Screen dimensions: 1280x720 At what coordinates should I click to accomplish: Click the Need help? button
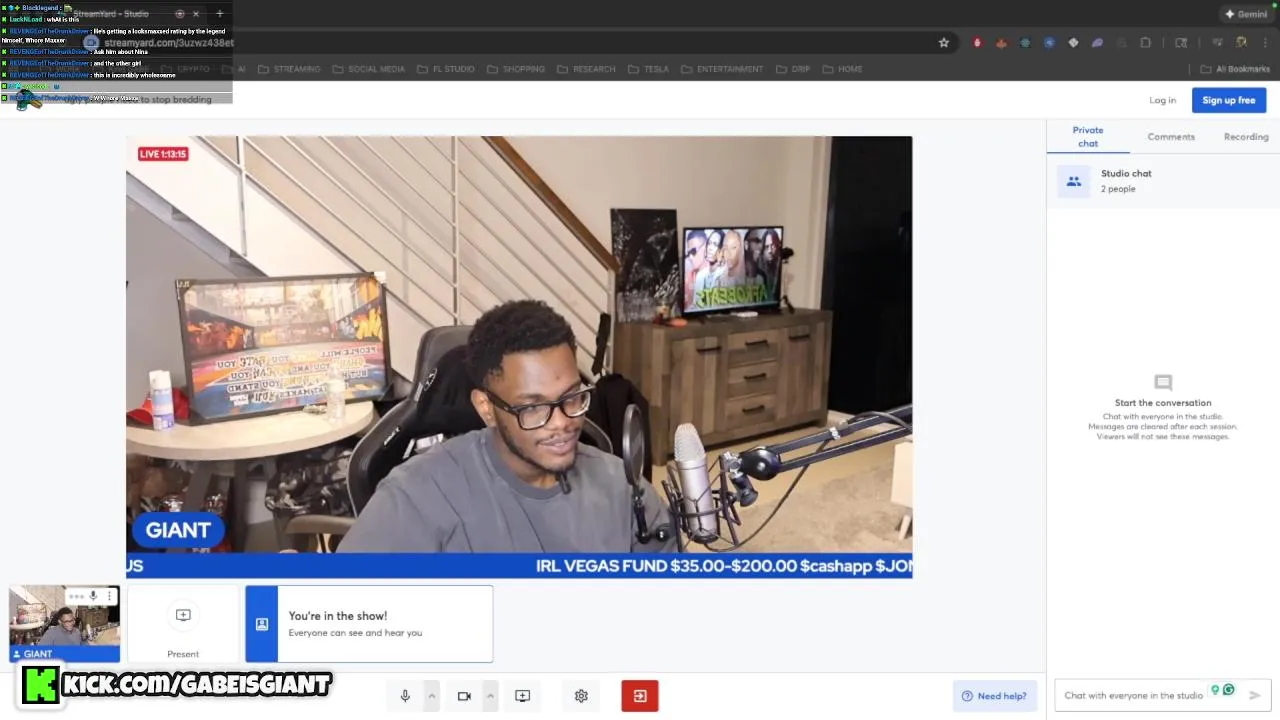point(994,696)
